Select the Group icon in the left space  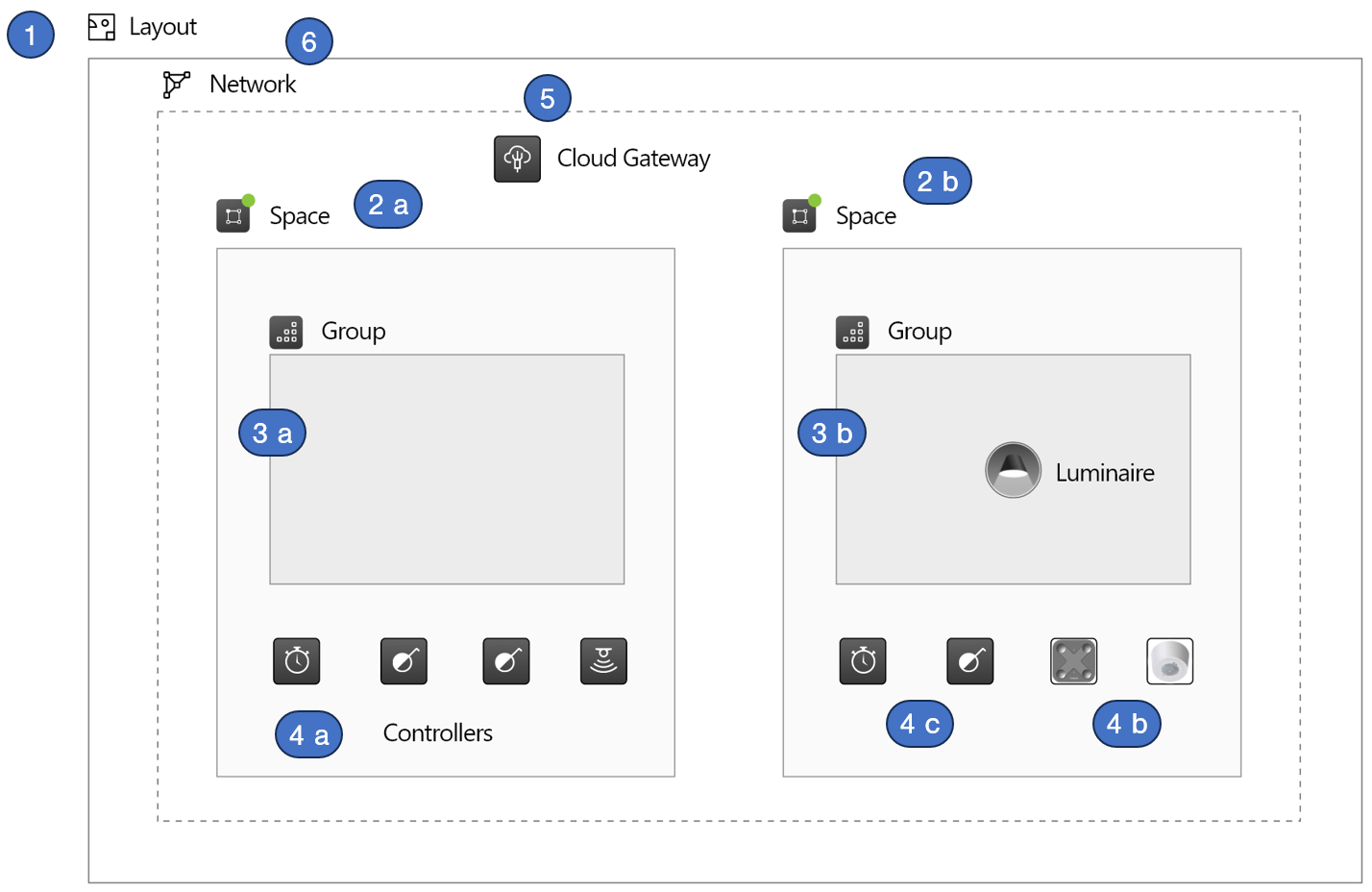click(x=286, y=332)
